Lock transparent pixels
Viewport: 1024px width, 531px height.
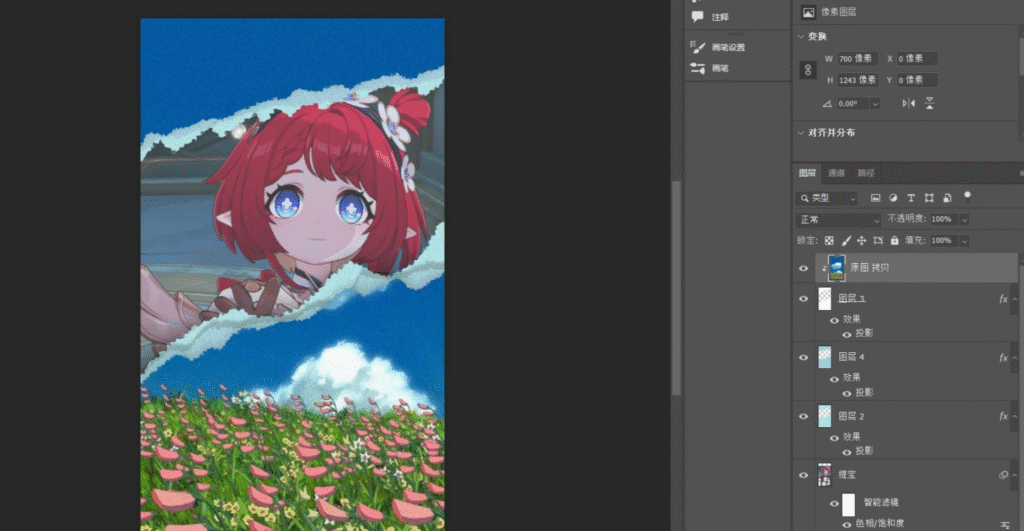(x=829, y=240)
